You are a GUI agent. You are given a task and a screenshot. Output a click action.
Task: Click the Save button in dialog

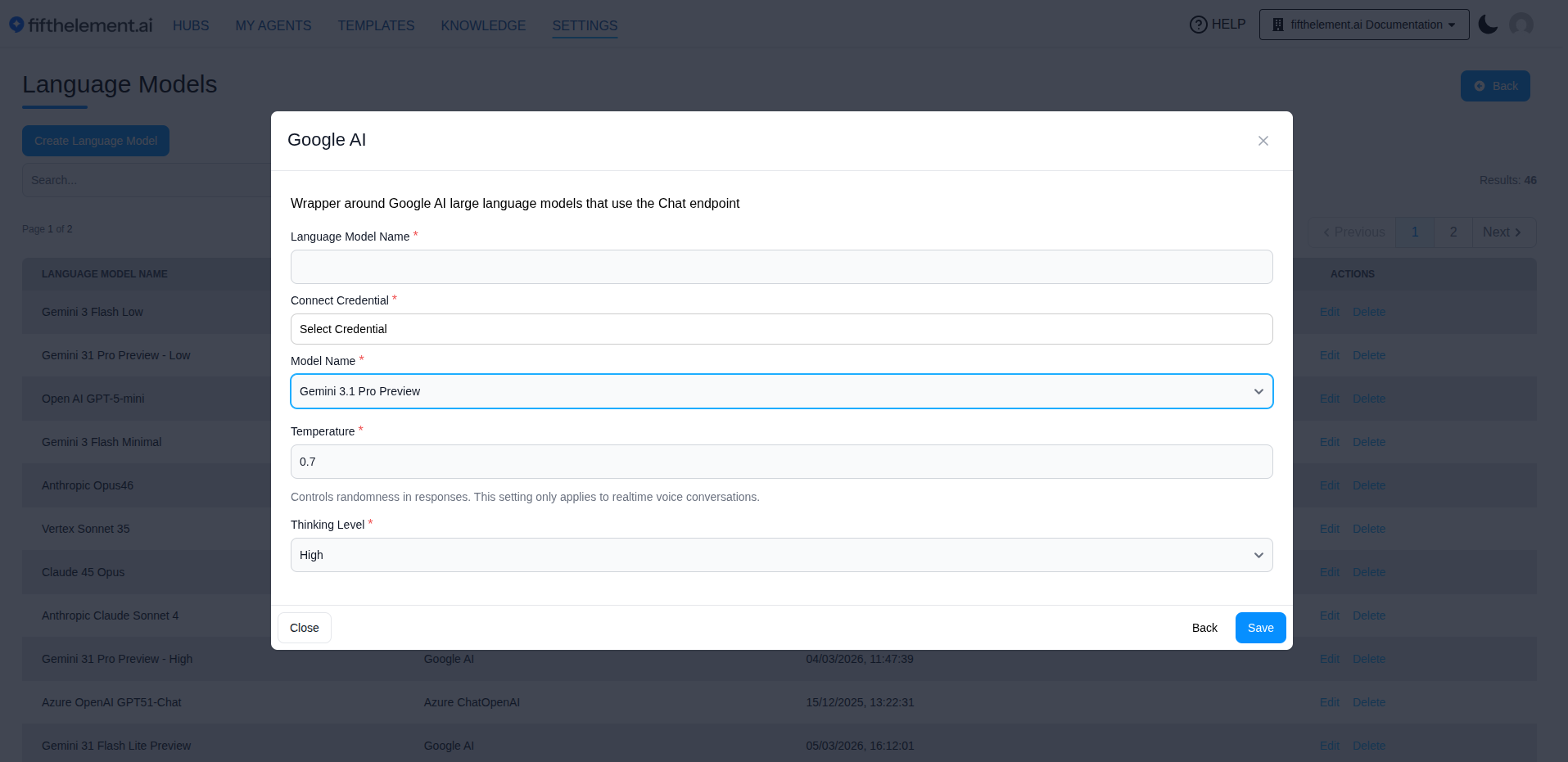click(x=1260, y=628)
